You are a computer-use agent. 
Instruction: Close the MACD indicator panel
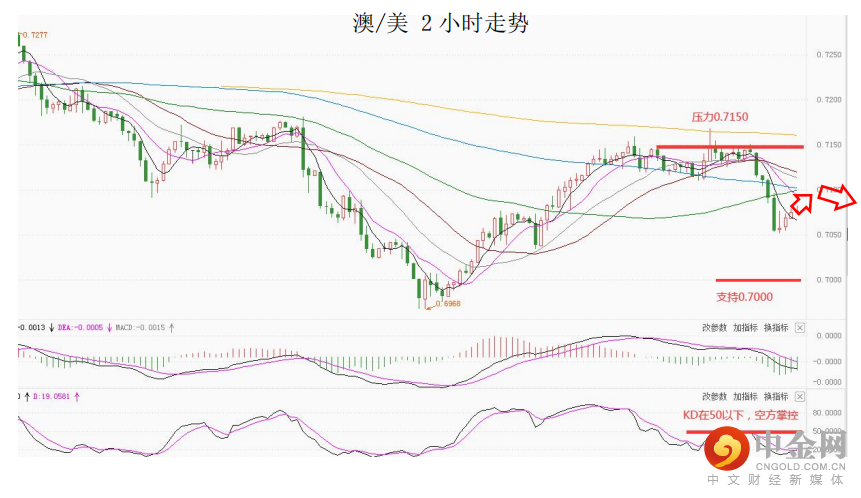click(x=799, y=327)
